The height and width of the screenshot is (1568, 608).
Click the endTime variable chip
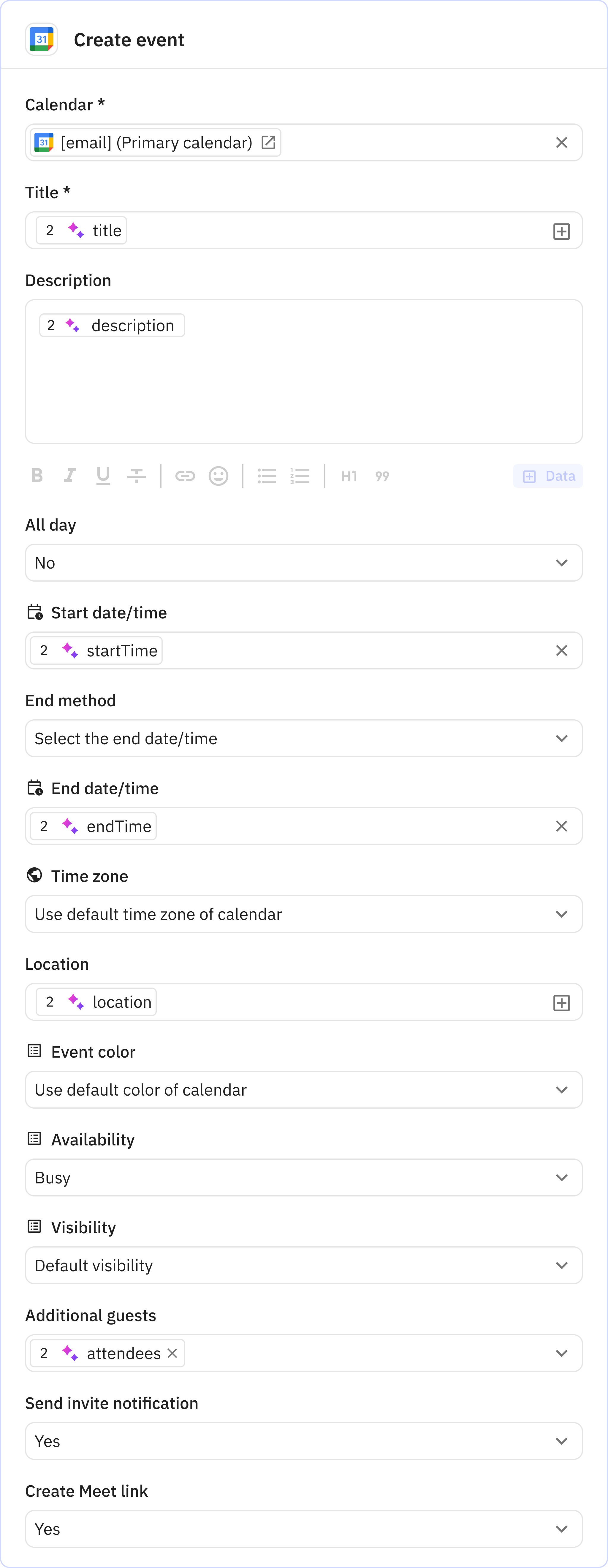click(93, 826)
